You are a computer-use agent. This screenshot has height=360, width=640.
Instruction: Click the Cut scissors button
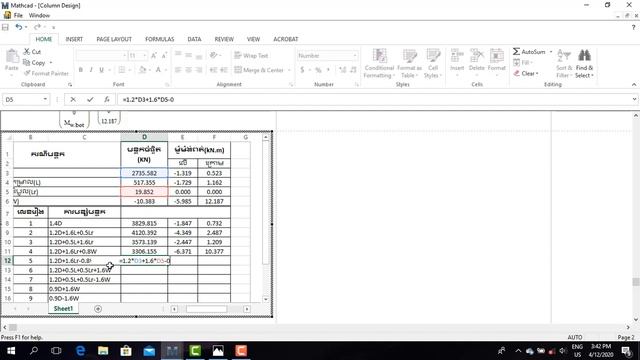[32, 52]
